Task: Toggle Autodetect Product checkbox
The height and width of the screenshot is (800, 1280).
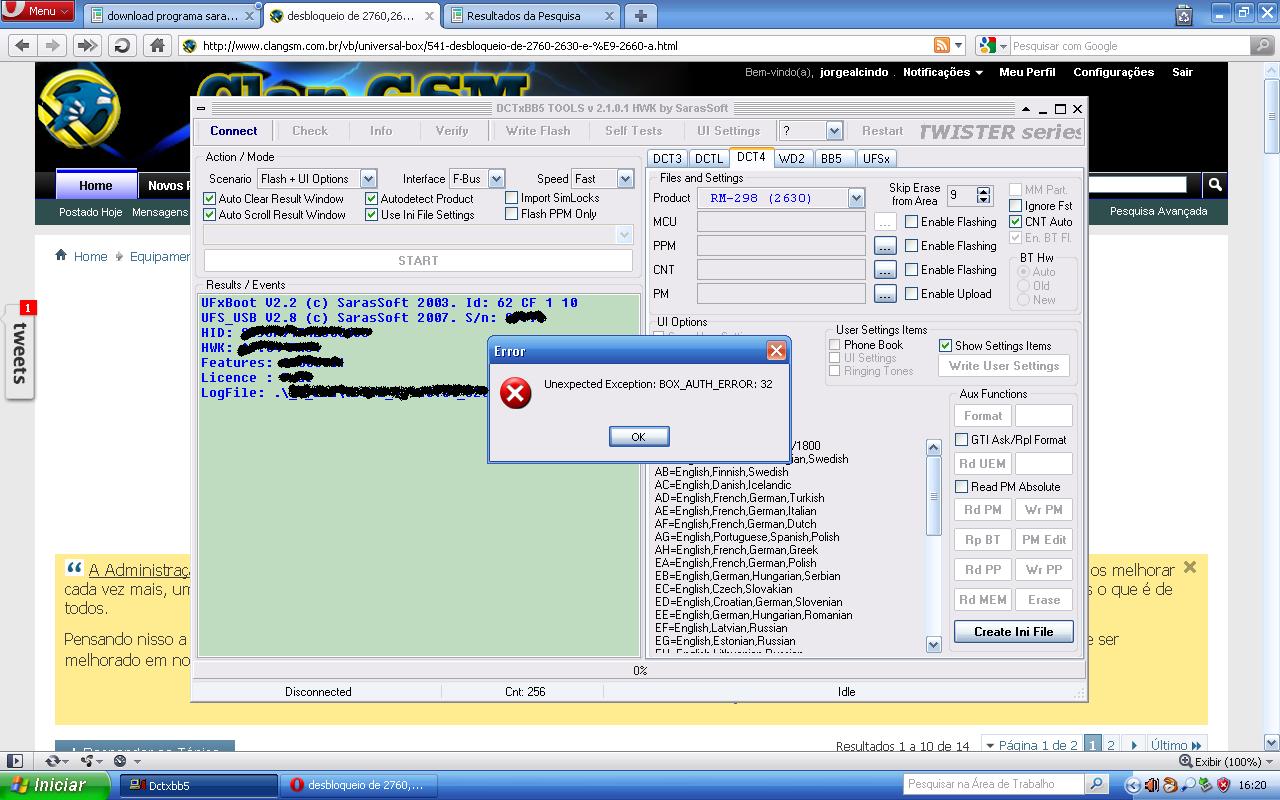Action: pyautogui.click(x=372, y=199)
